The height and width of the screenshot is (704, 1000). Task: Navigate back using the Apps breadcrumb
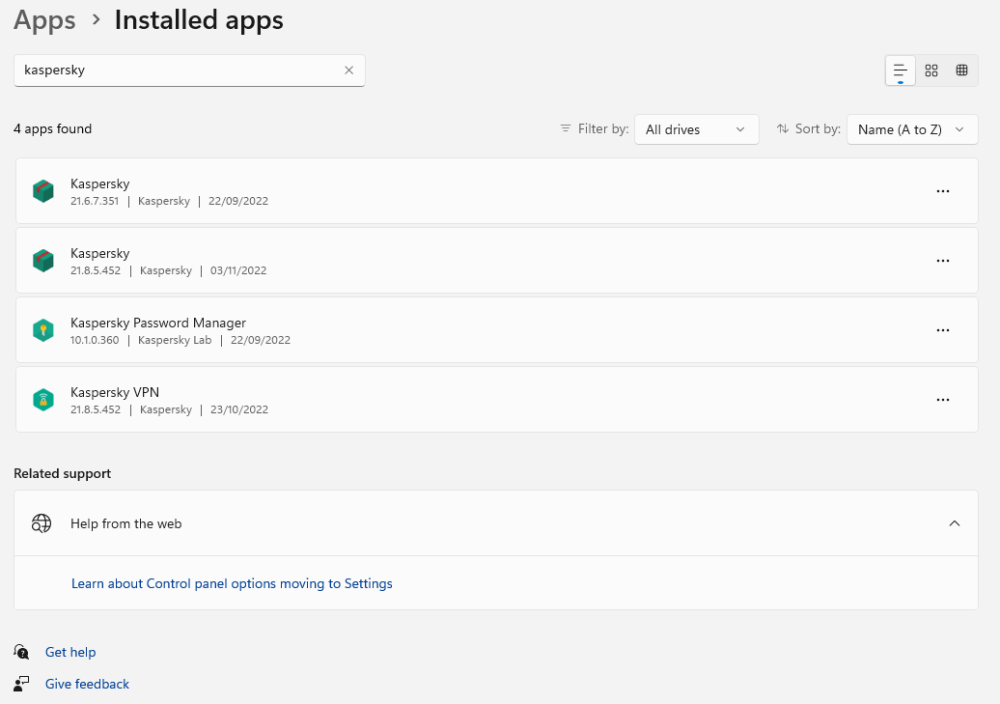pyautogui.click(x=44, y=20)
